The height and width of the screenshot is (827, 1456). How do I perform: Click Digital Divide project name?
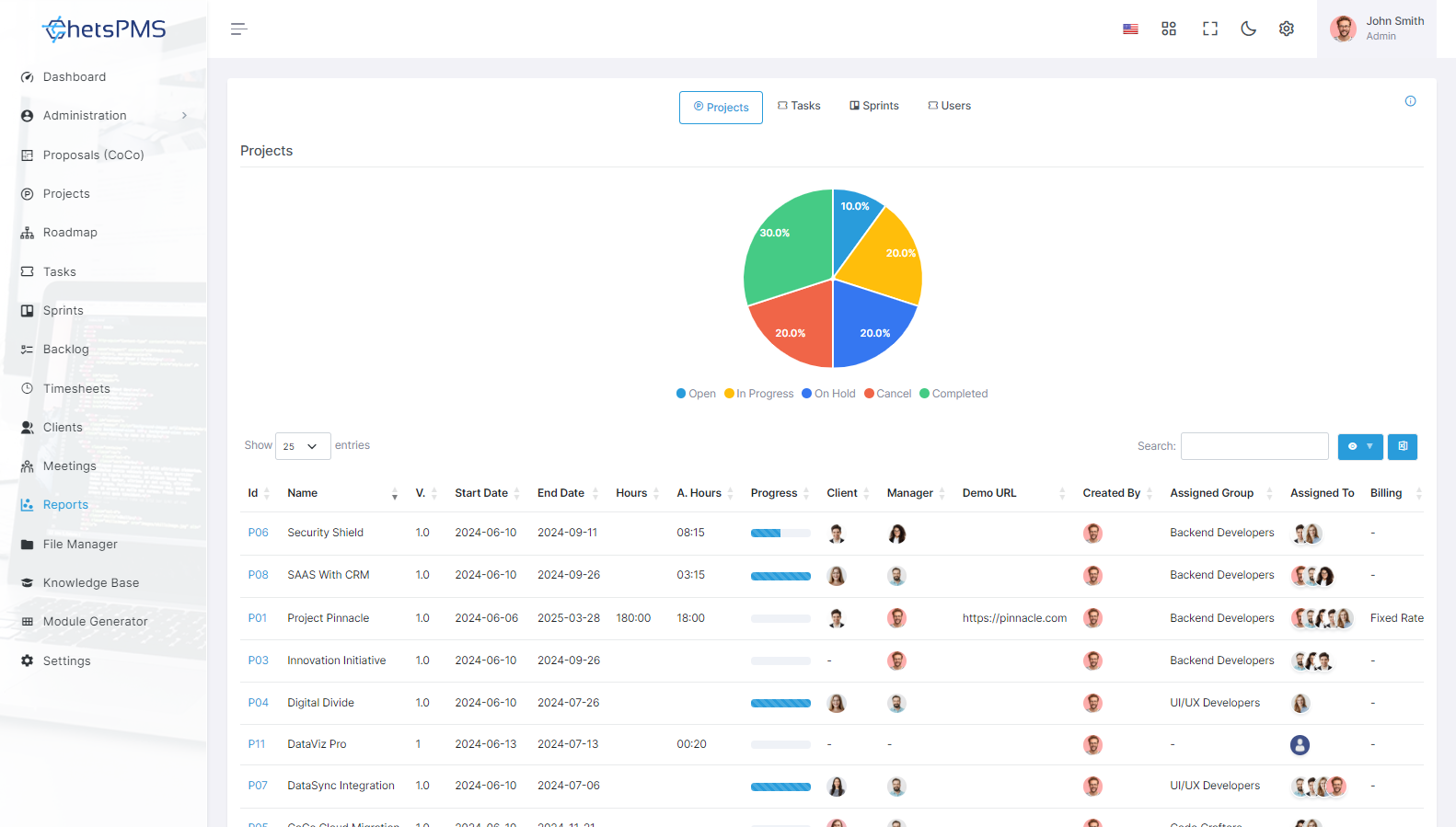(320, 703)
